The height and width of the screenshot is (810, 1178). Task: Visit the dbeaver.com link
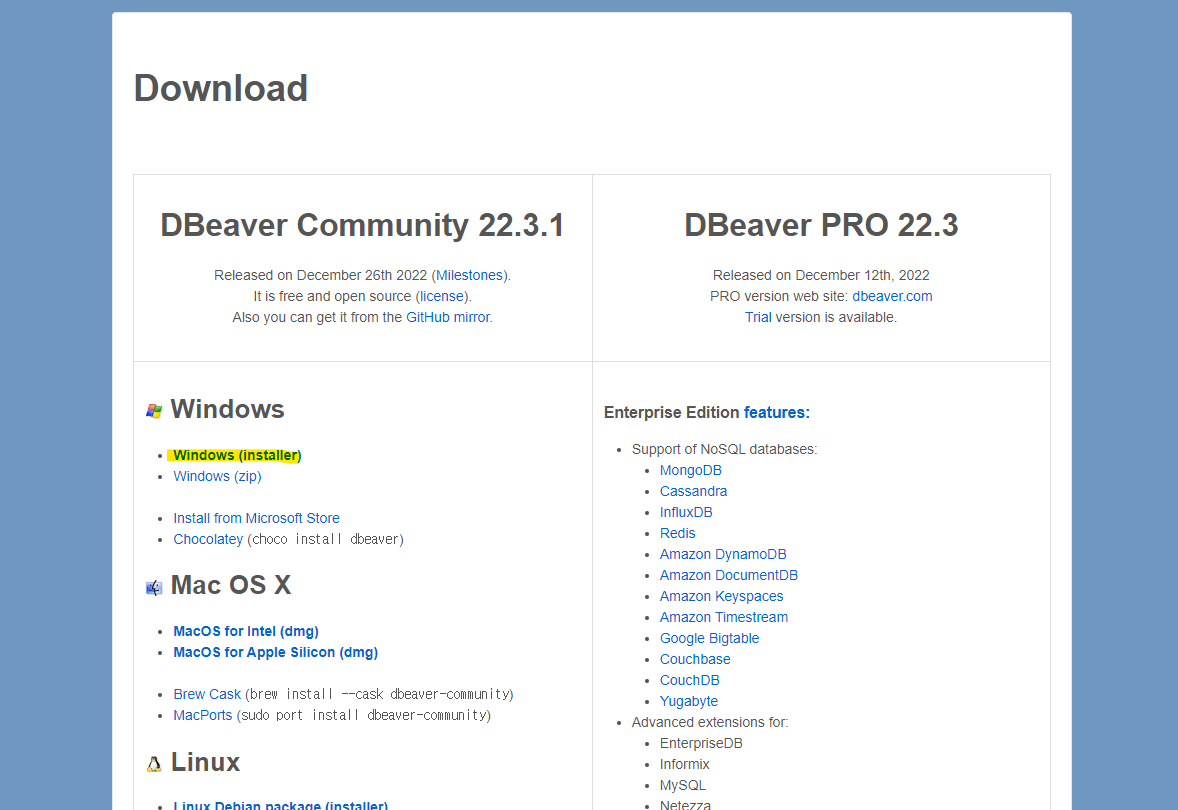(x=892, y=297)
